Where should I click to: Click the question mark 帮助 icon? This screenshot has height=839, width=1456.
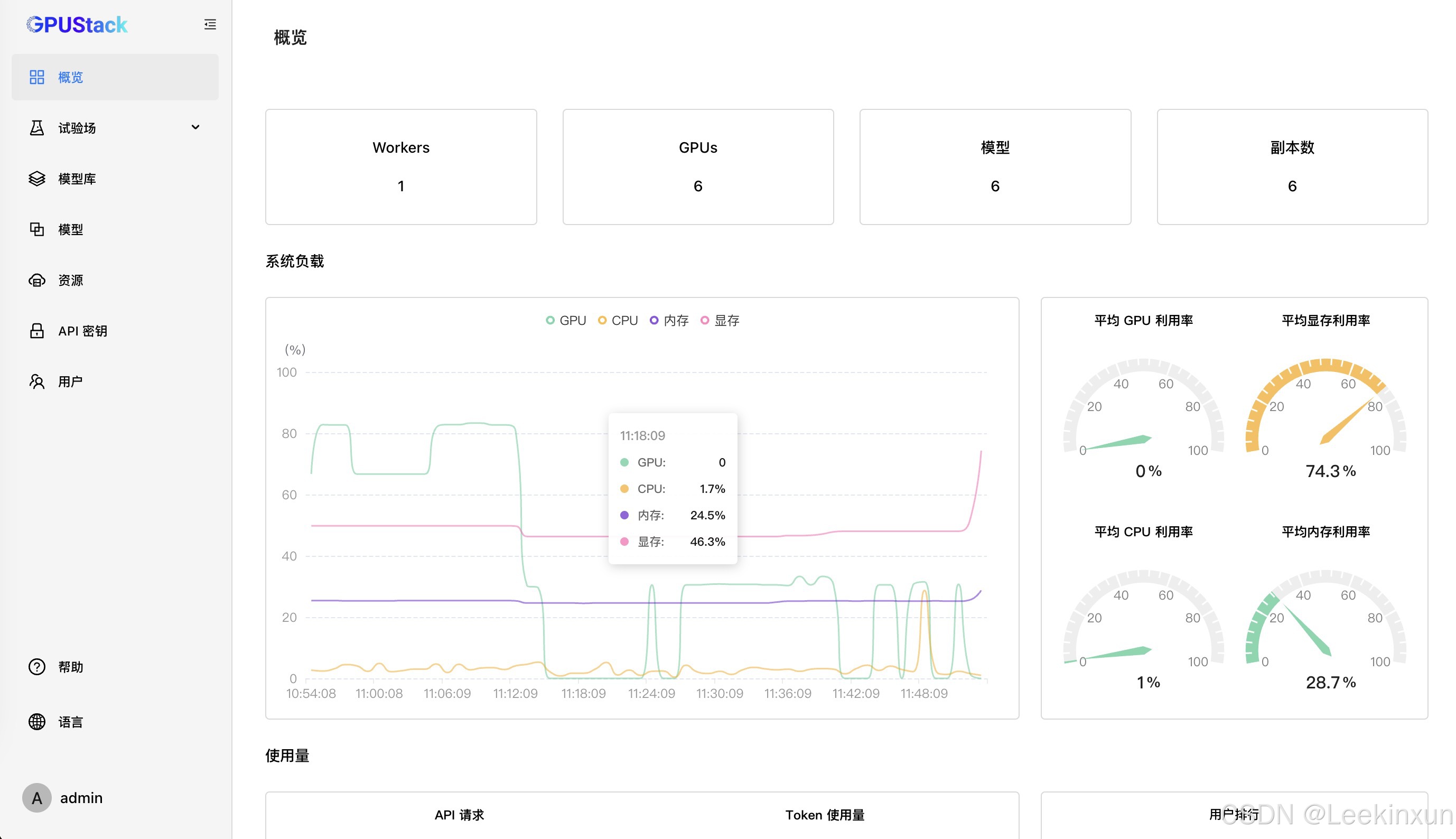pos(37,667)
